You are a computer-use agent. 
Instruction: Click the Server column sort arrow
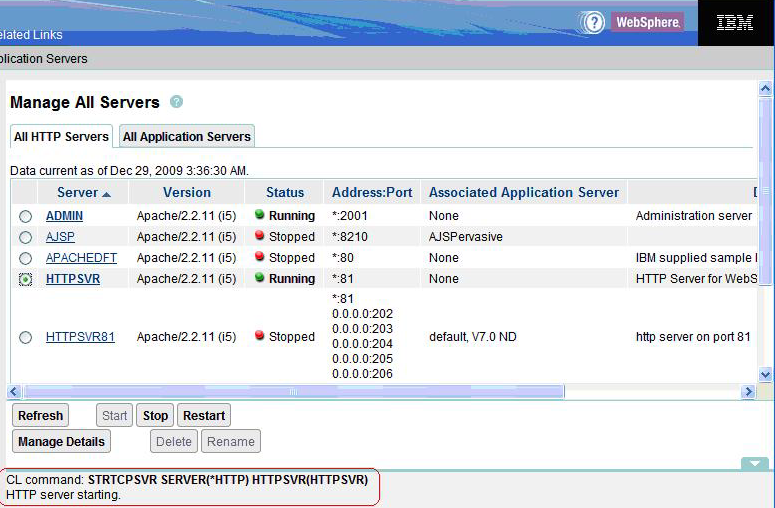(x=106, y=194)
